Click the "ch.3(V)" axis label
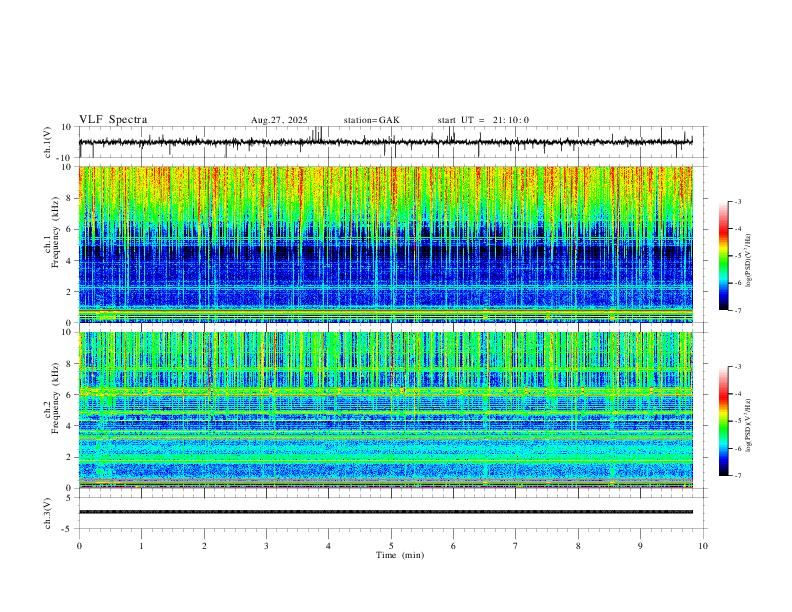The width and height of the screenshot is (792, 612). point(48,513)
